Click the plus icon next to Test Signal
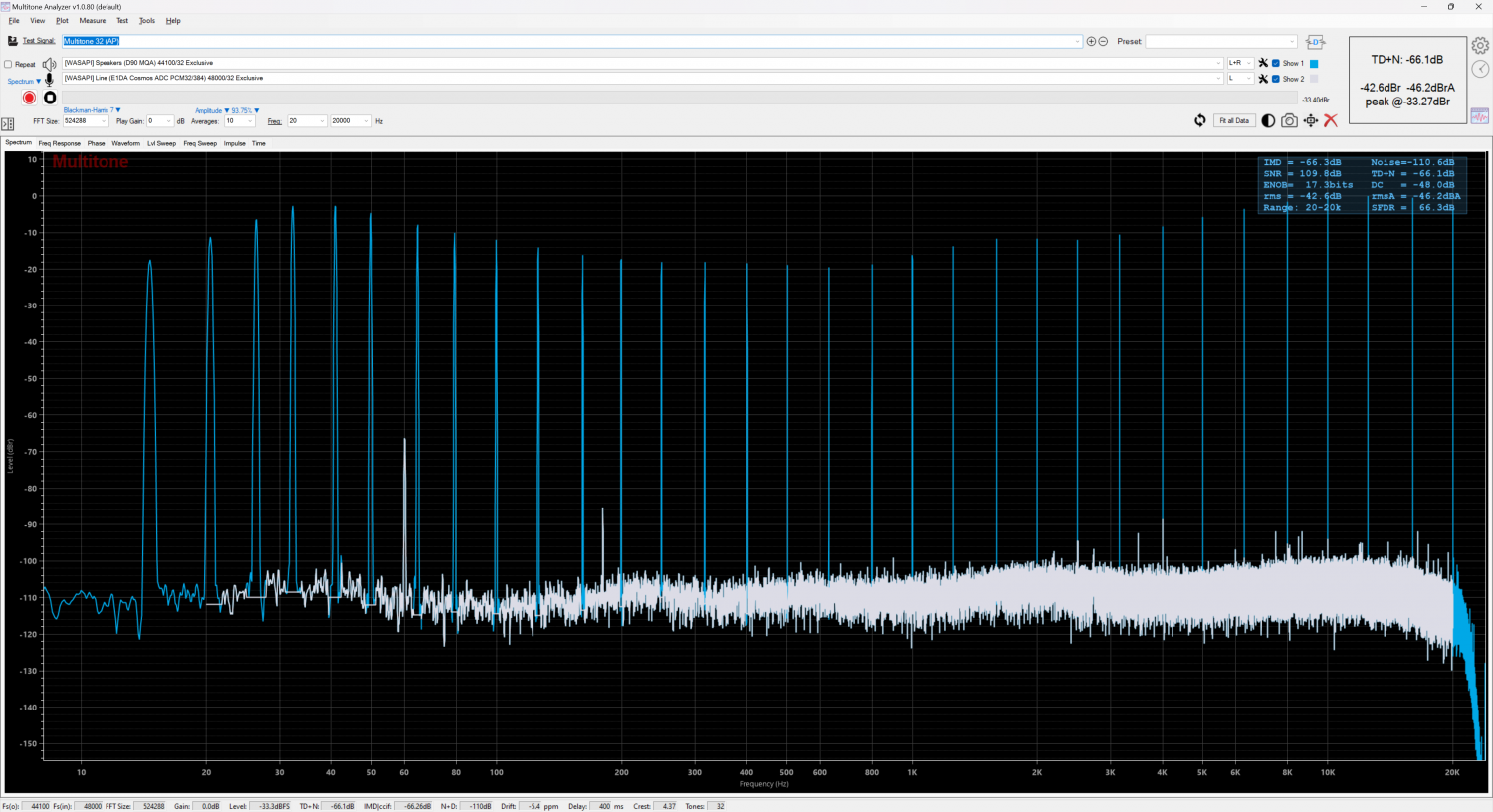Viewport: 1493px width, 812px height. tap(1091, 41)
